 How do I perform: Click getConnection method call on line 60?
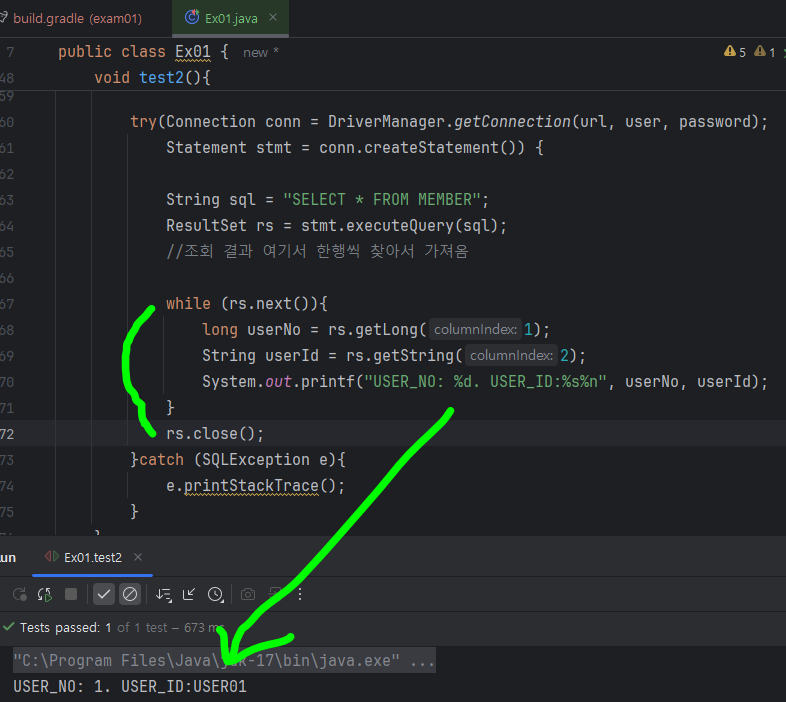(x=512, y=122)
